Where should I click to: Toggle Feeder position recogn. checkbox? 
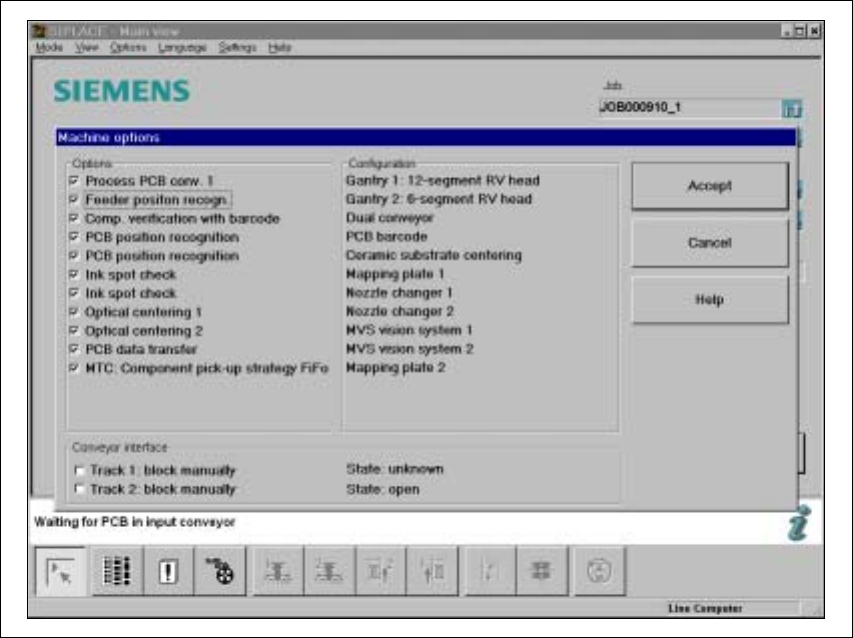pos(74,200)
